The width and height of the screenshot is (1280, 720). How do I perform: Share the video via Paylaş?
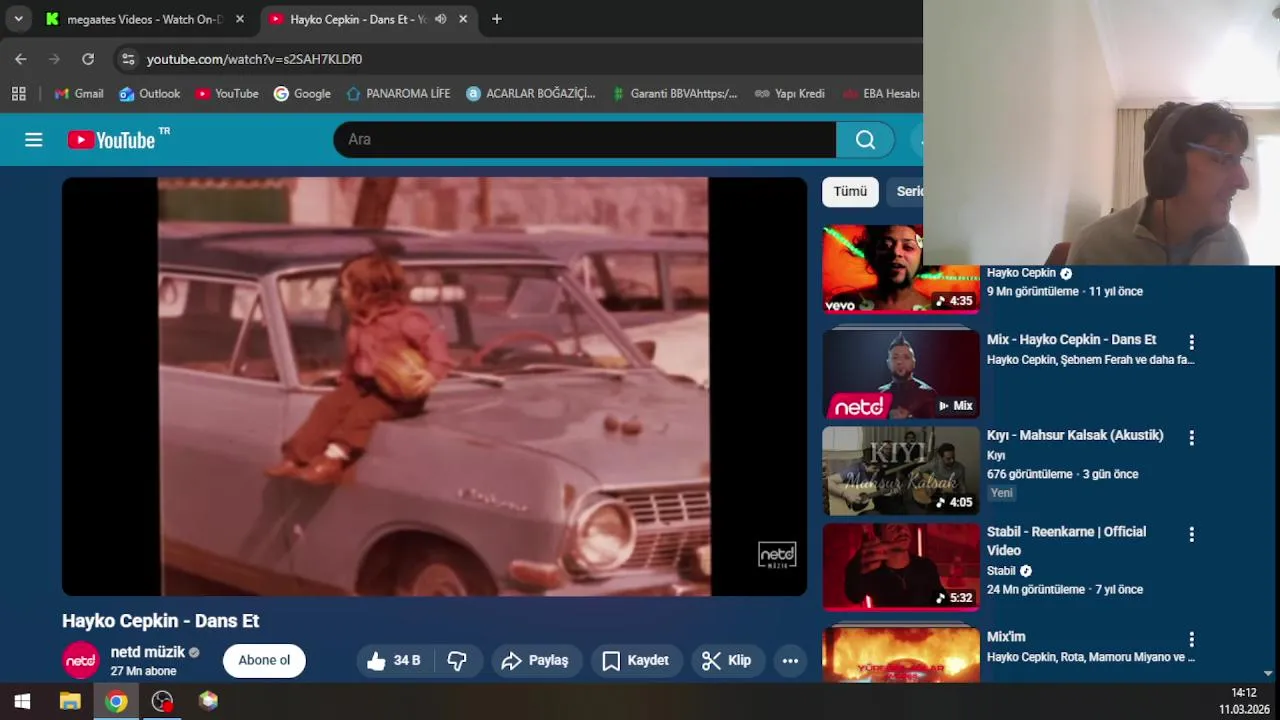[535, 660]
